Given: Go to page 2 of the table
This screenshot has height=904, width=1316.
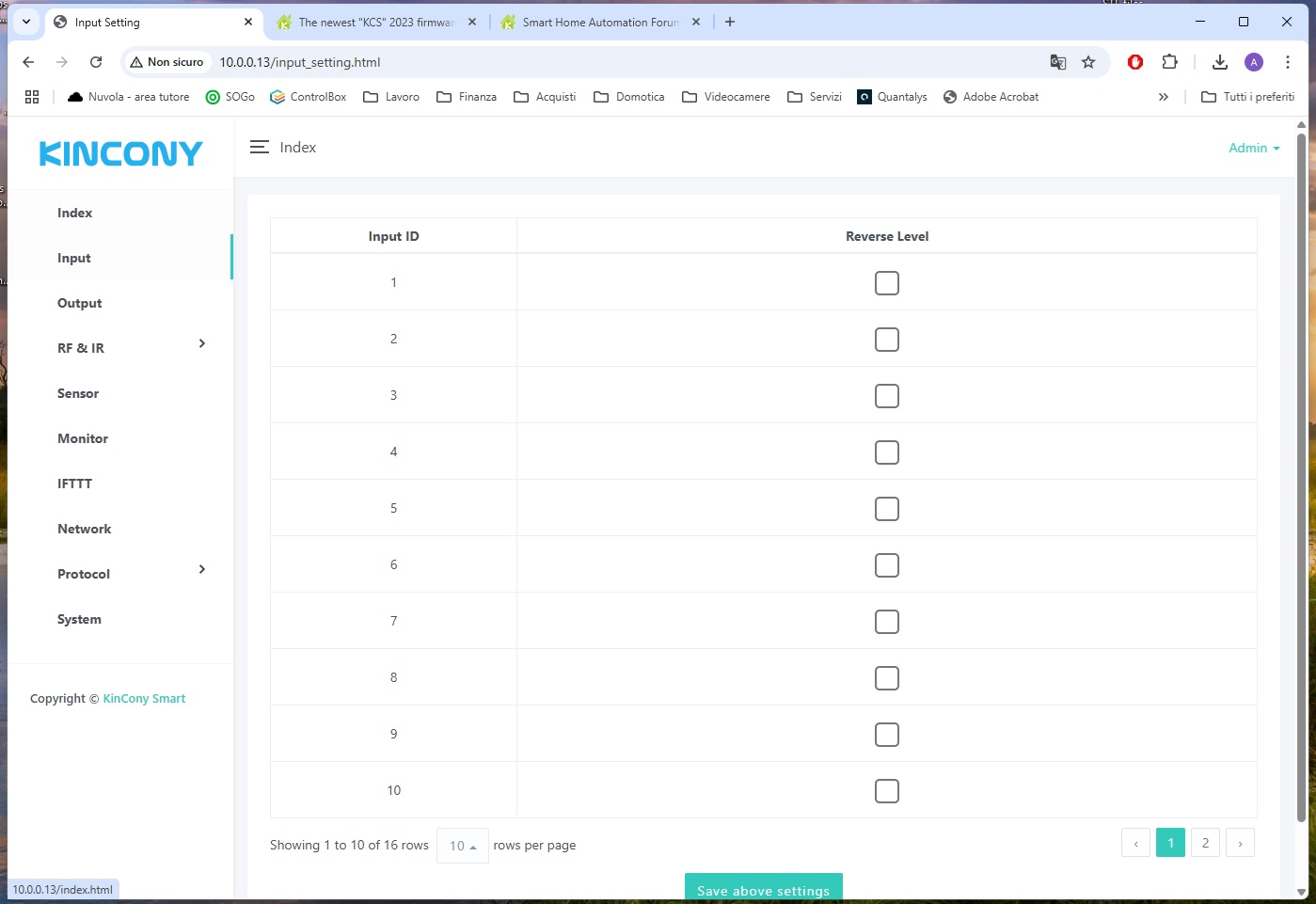Looking at the screenshot, I should tap(1205, 843).
